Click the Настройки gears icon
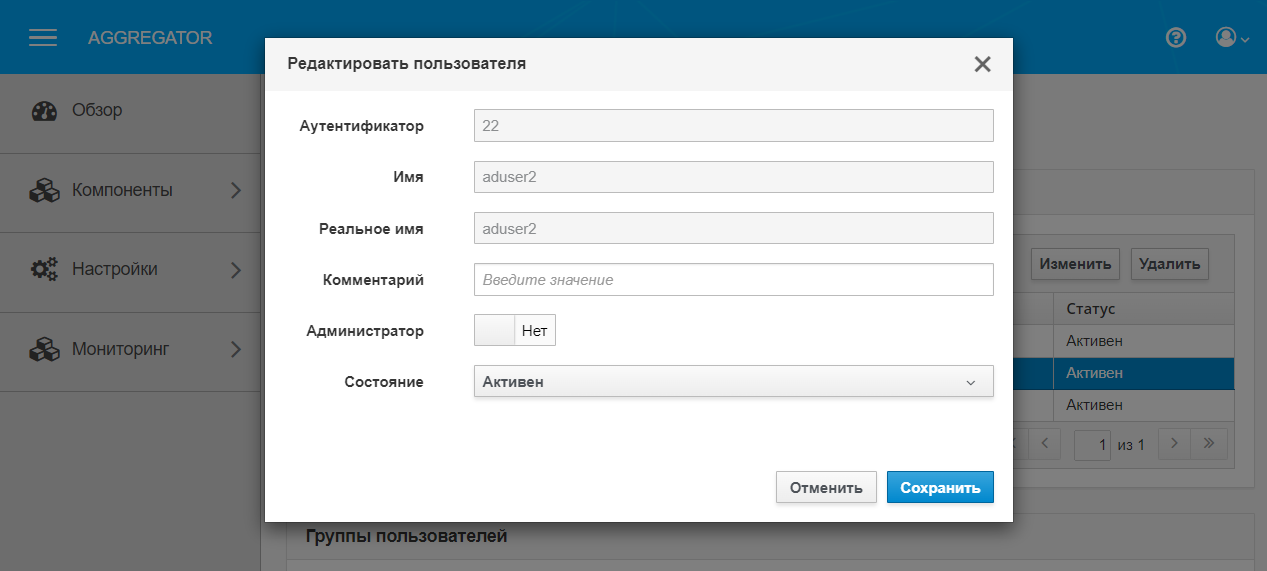Viewport: 1267px width, 571px height. point(45,270)
